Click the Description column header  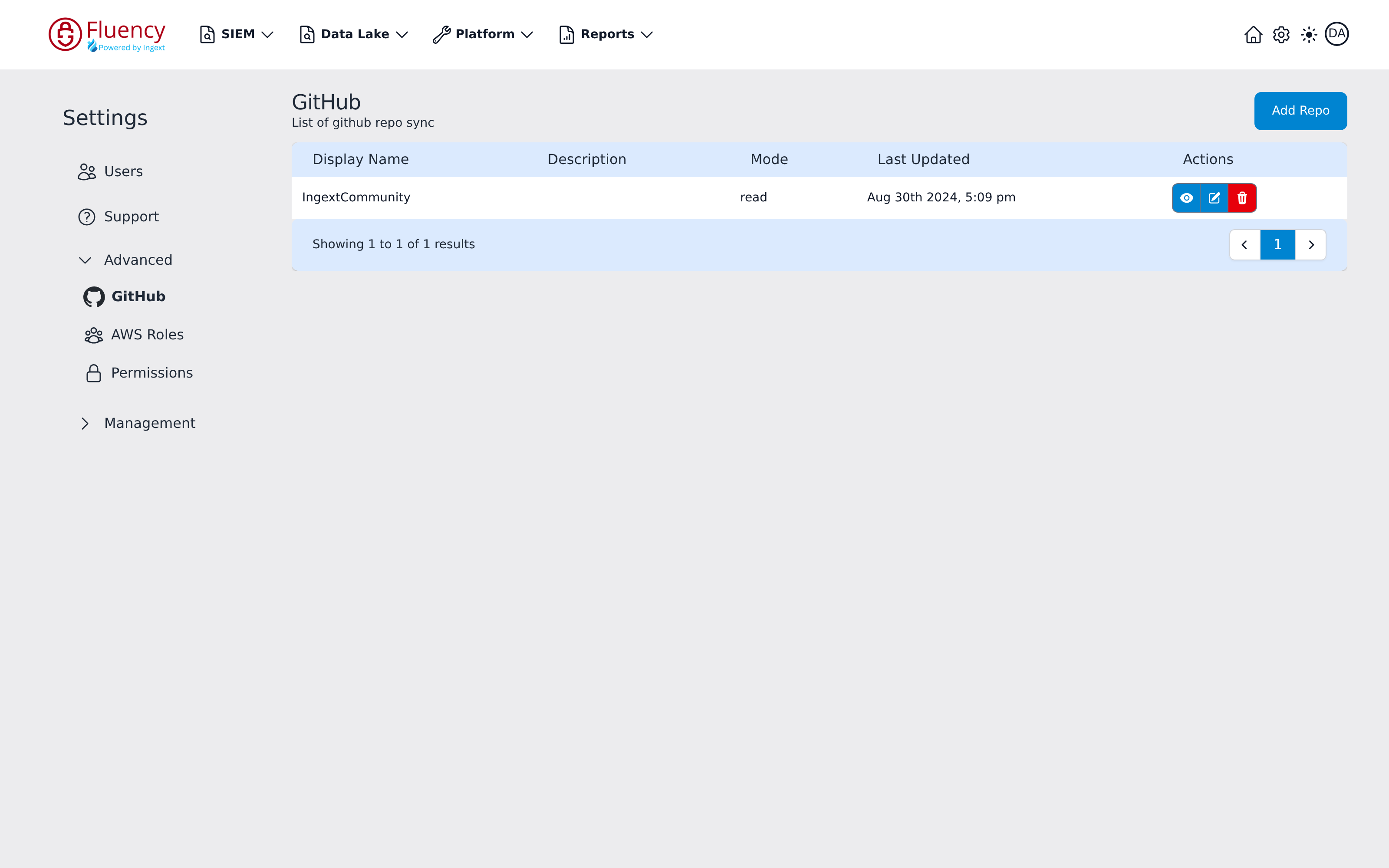click(586, 160)
